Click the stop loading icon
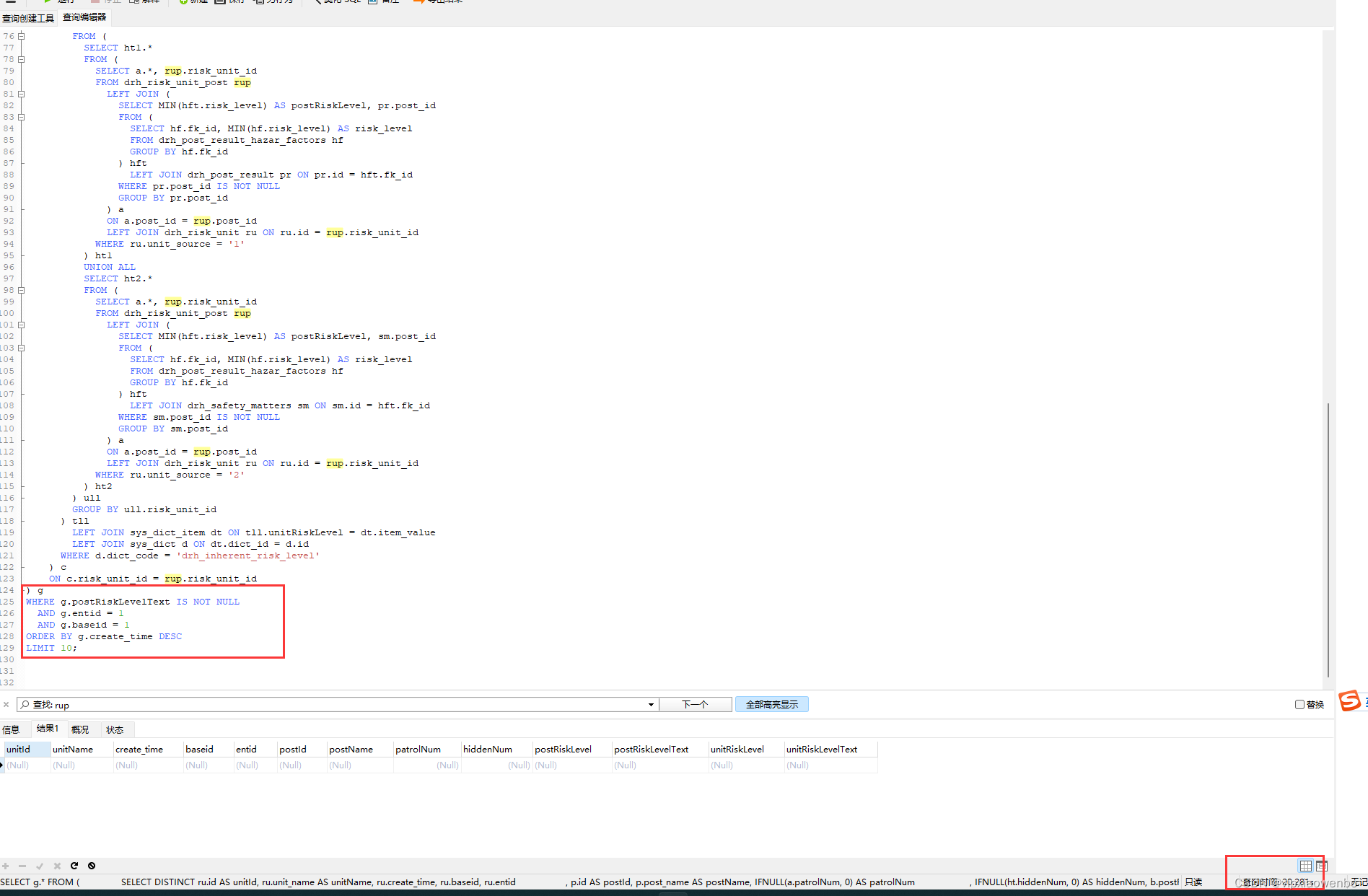 [x=92, y=866]
